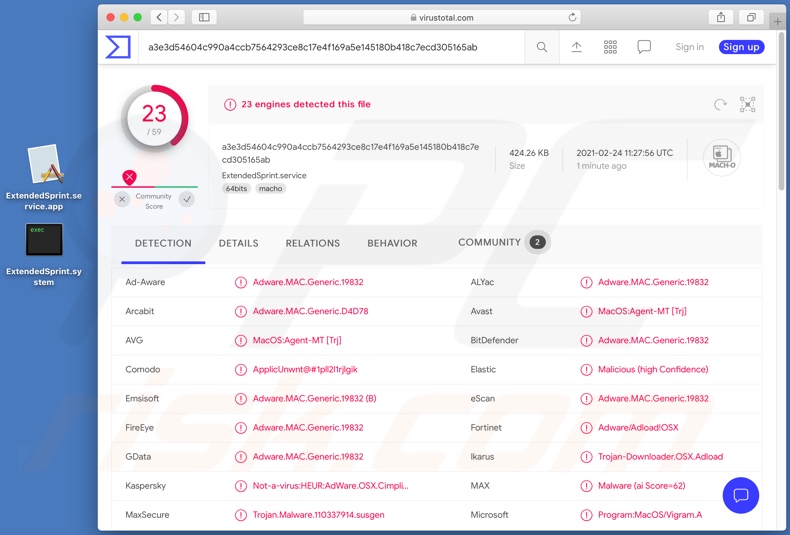The image size is (790, 535).
Task: Click the macho tag
Action: point(271,188)
